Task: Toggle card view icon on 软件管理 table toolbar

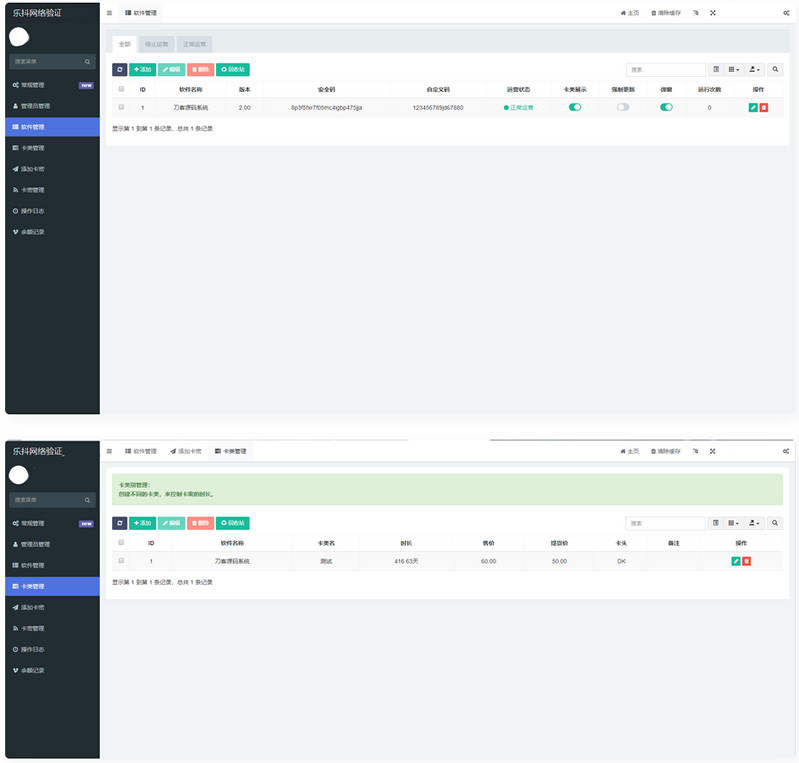Action: click(716, 69)
